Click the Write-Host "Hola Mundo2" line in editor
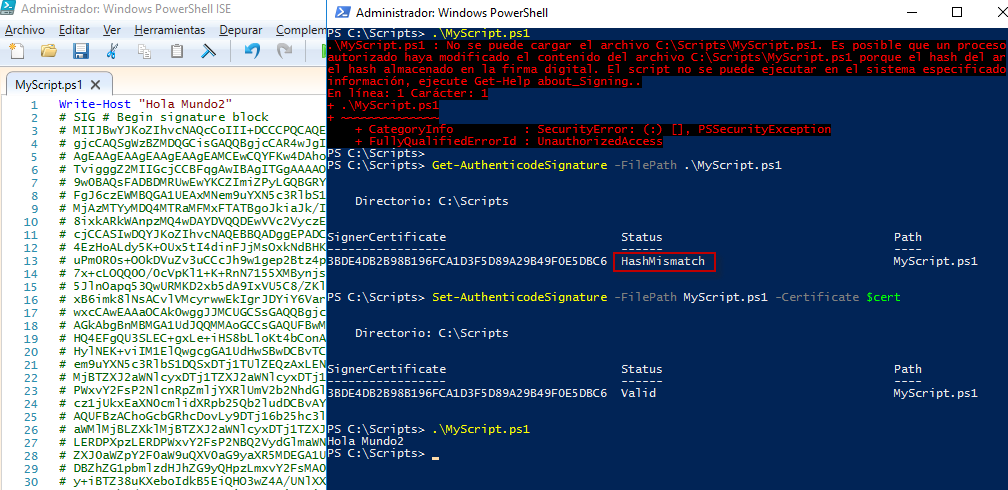Screen dimensions: 1008x490 tap(145, 104)
